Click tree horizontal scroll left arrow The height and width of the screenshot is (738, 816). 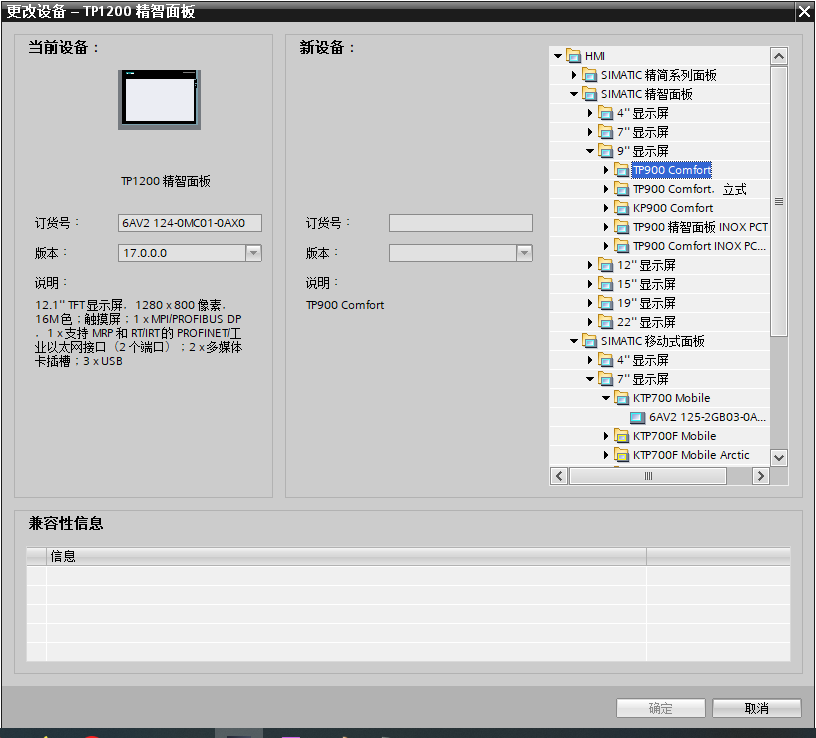[x=559, y=476]
